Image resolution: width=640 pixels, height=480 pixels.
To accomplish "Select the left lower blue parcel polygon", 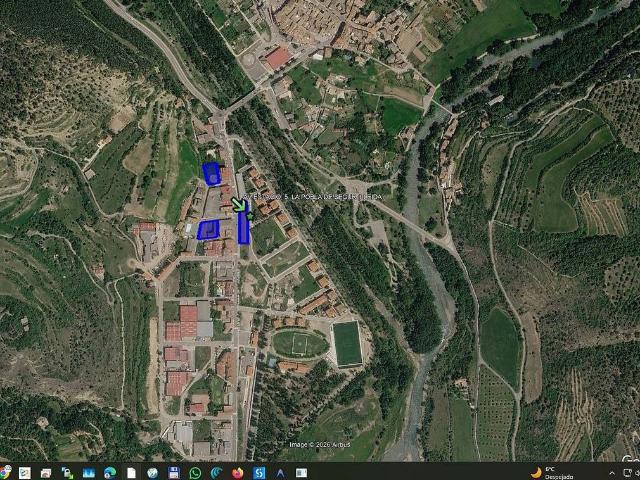I will coord(209,230).
